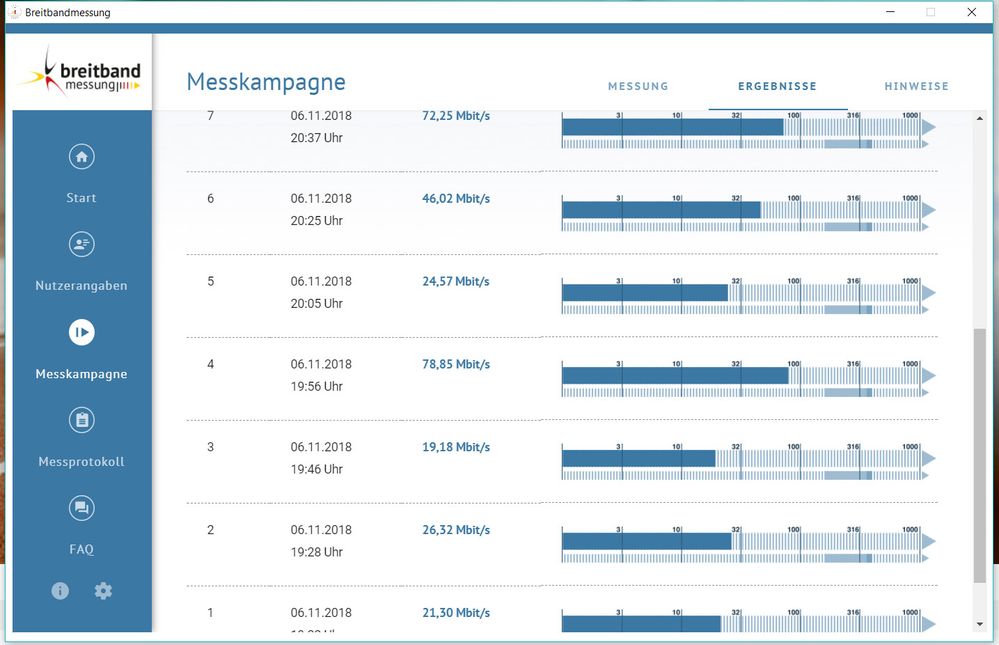Viewport: 999px width, 645px height.
Task: Click the vertical scrollbar thumb
Action: tap(979, 455)
